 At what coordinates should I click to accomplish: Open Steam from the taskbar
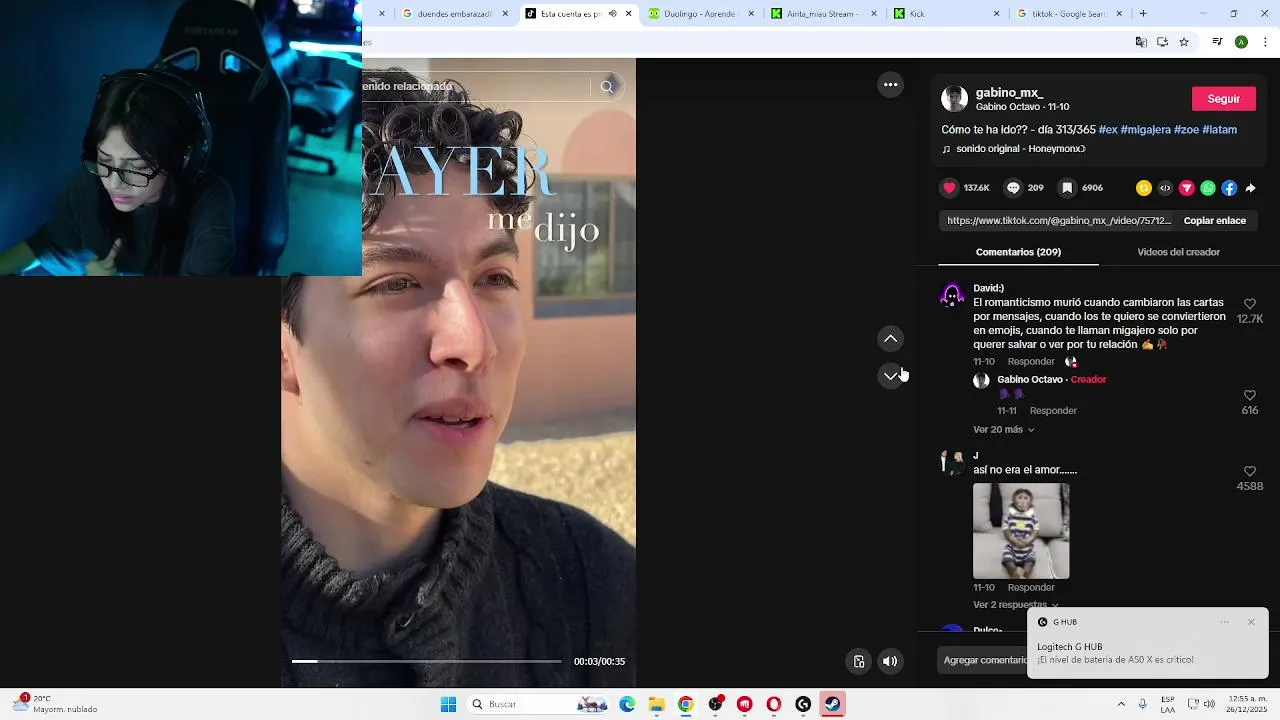(832, 705)
